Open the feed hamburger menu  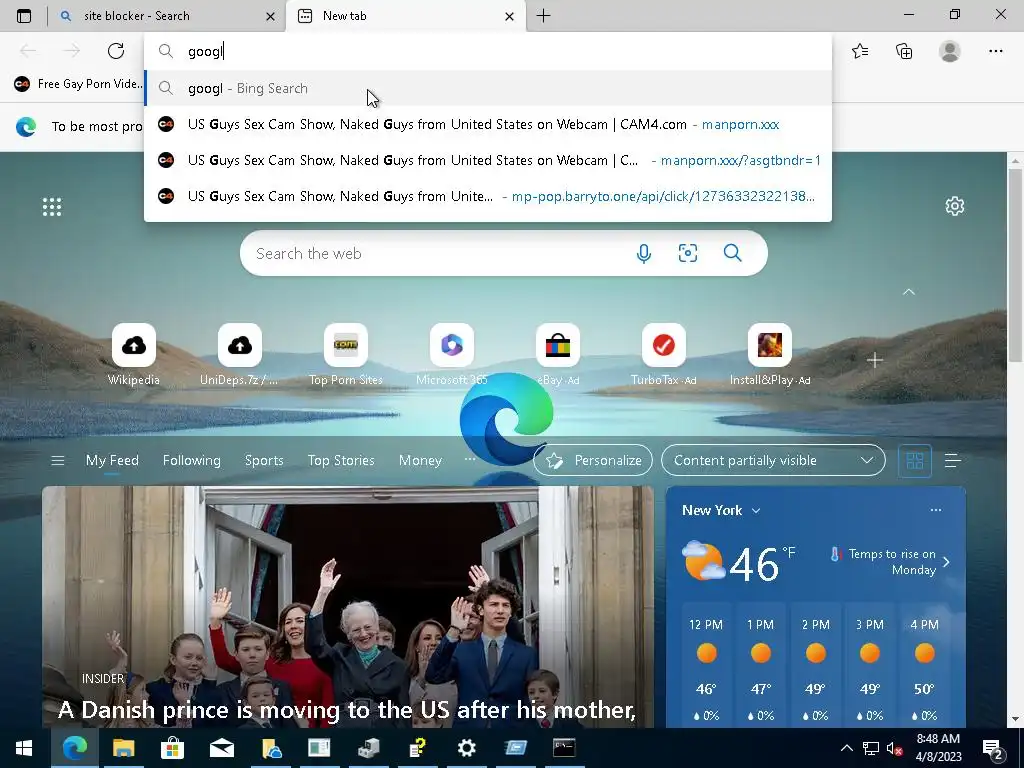pos(57,460)
